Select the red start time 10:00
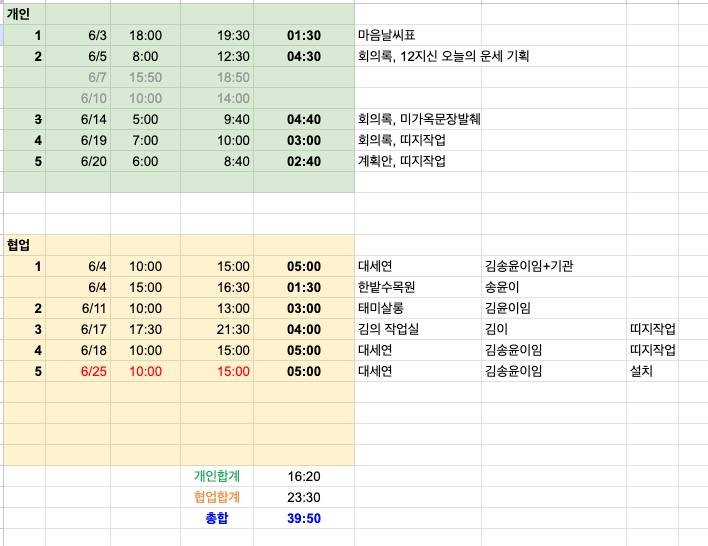 point(145,371)
